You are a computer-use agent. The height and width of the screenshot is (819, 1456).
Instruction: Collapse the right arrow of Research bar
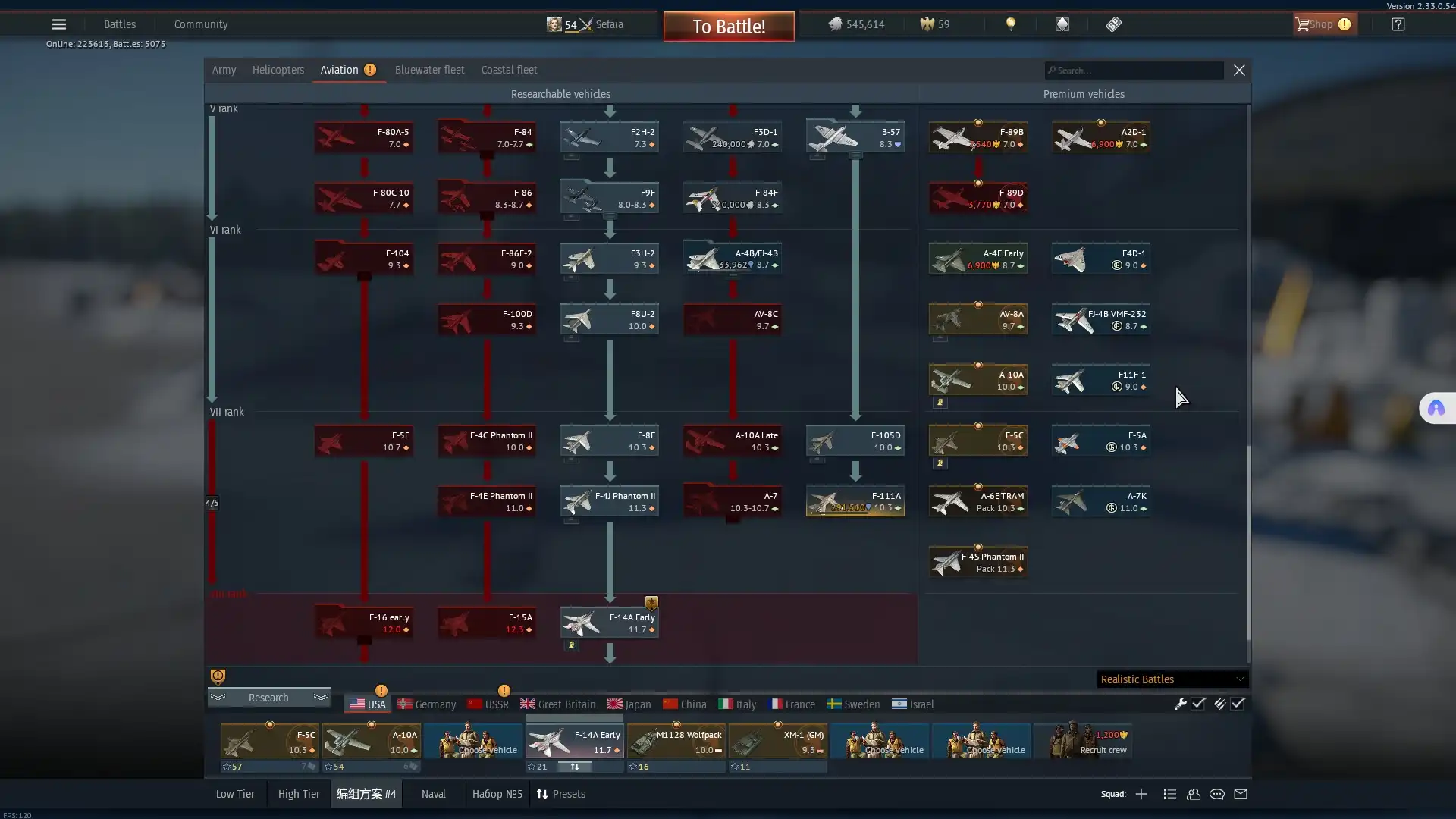pyautogui.click(x=321, y=698)
